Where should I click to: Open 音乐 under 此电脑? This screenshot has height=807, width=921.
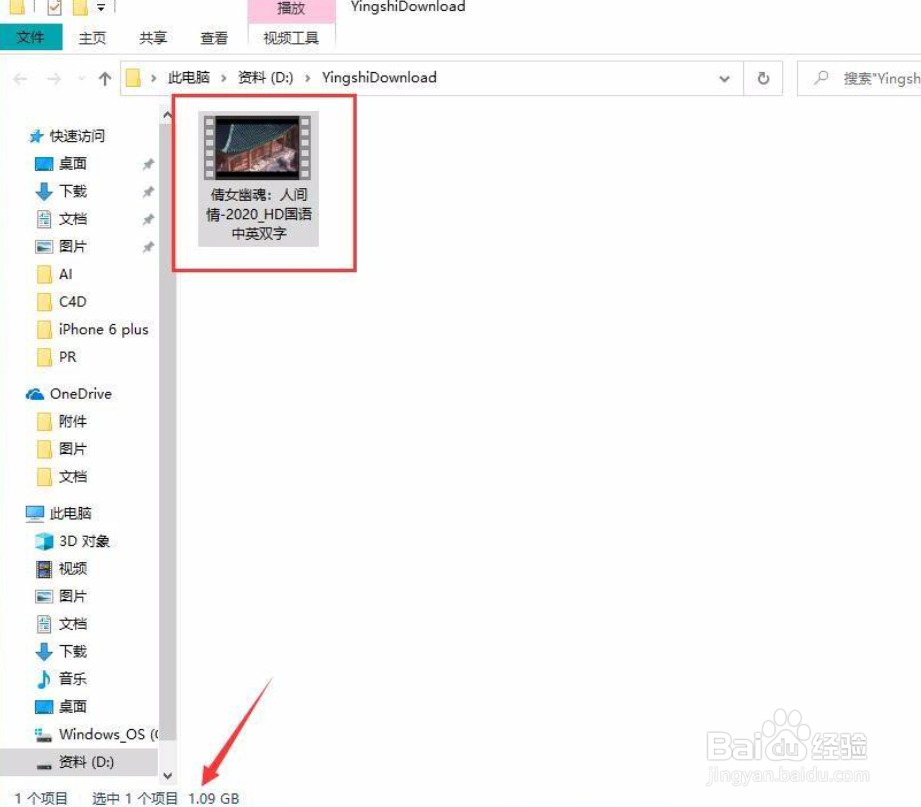(72, 679)
